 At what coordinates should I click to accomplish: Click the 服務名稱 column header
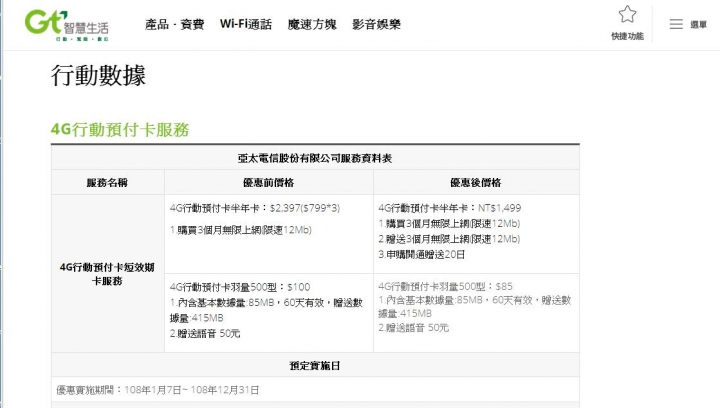[107, 183]
